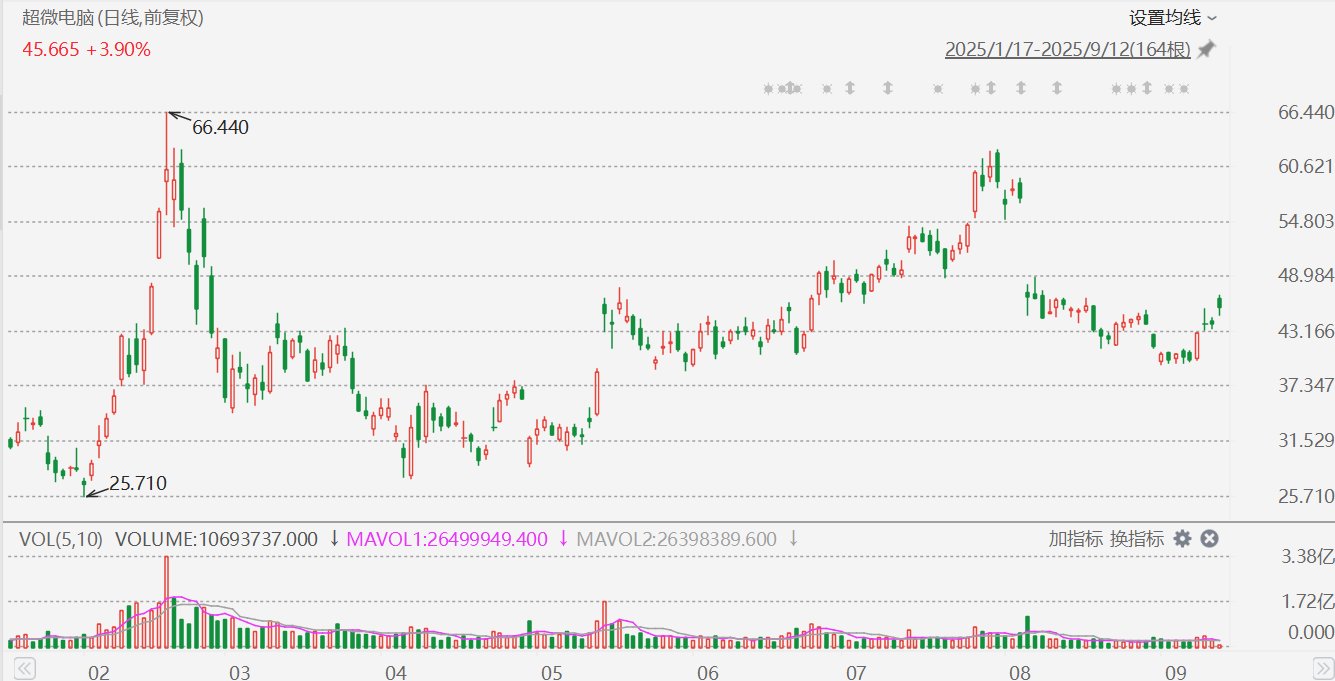Click the 54.803 price axis label
This screenshot has width=1335, height=681.
(1306, 221)
